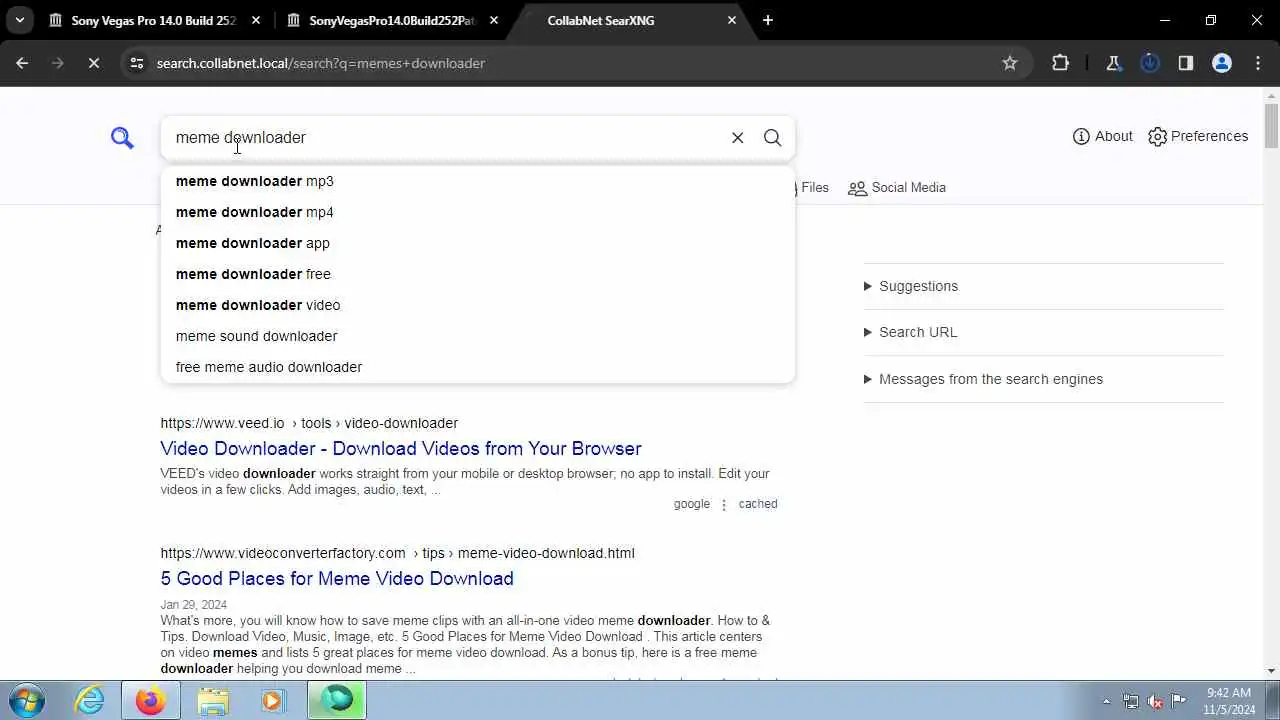The height and width of the screenshot is (720, 1280).
Task: Open Windows Media Player taskbar icon
Action: coord(273,700)
